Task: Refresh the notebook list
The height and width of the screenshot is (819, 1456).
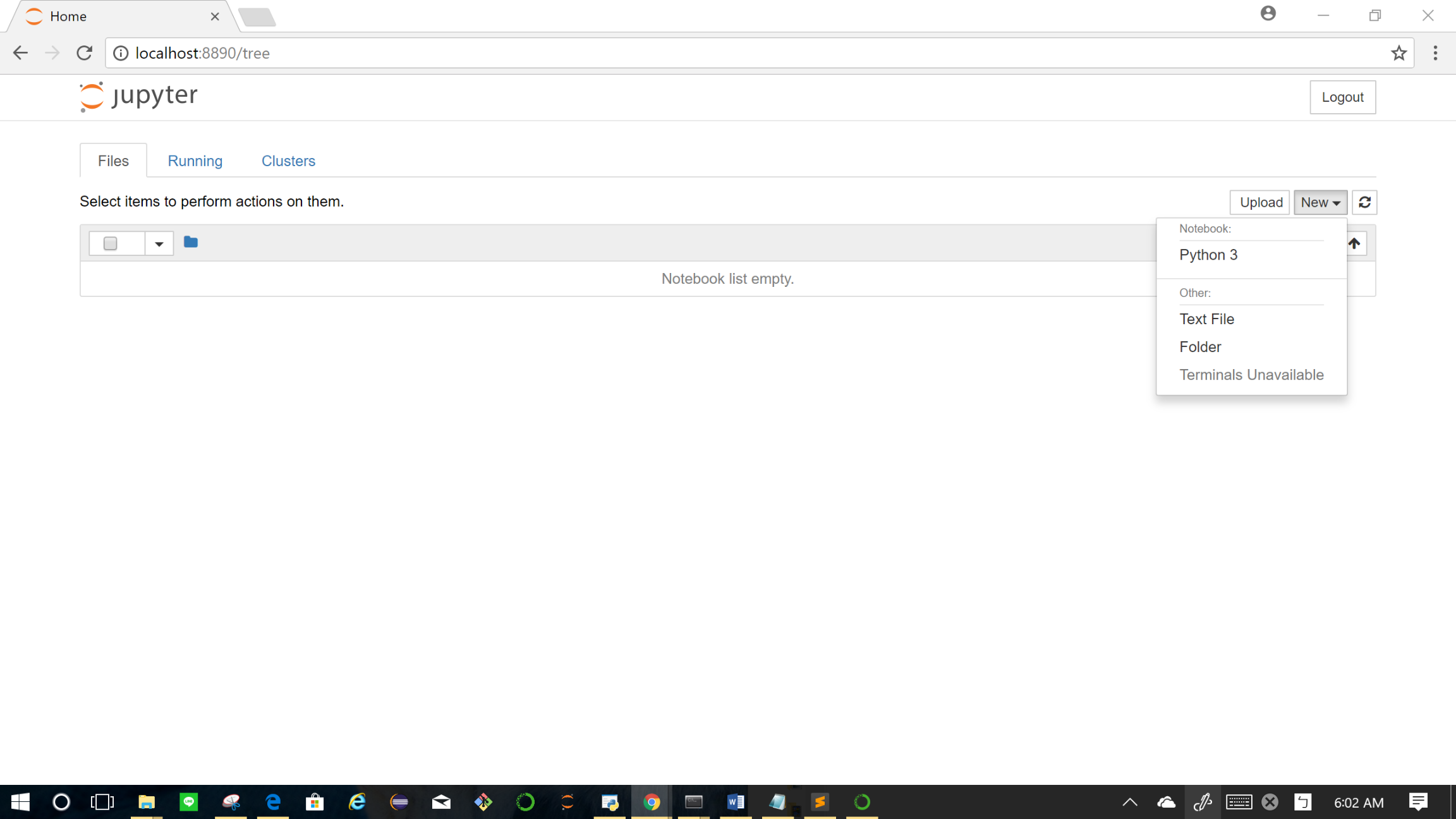Action: 1364,202
